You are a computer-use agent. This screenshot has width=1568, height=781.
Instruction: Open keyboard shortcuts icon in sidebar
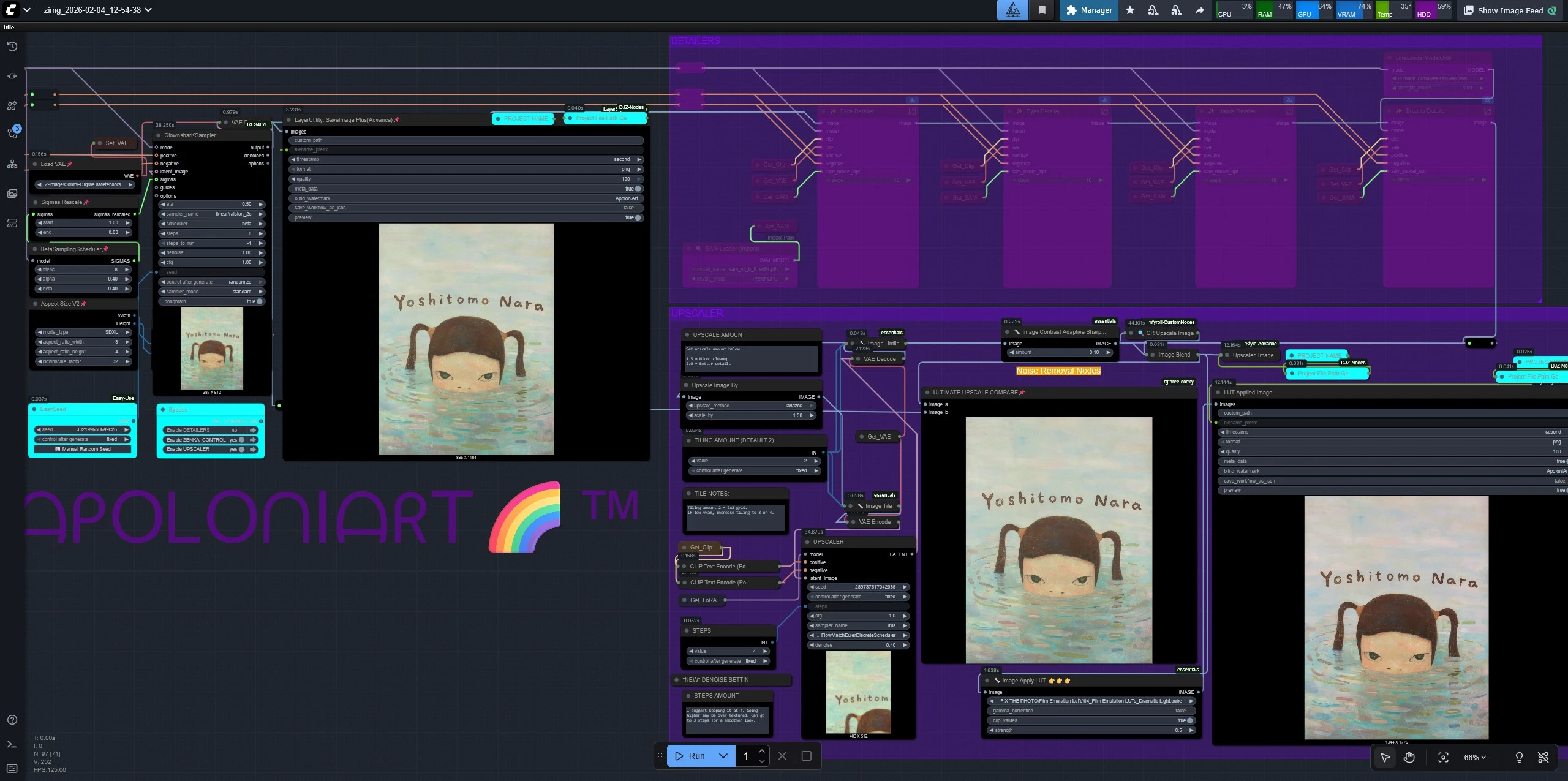pos(12,768)
